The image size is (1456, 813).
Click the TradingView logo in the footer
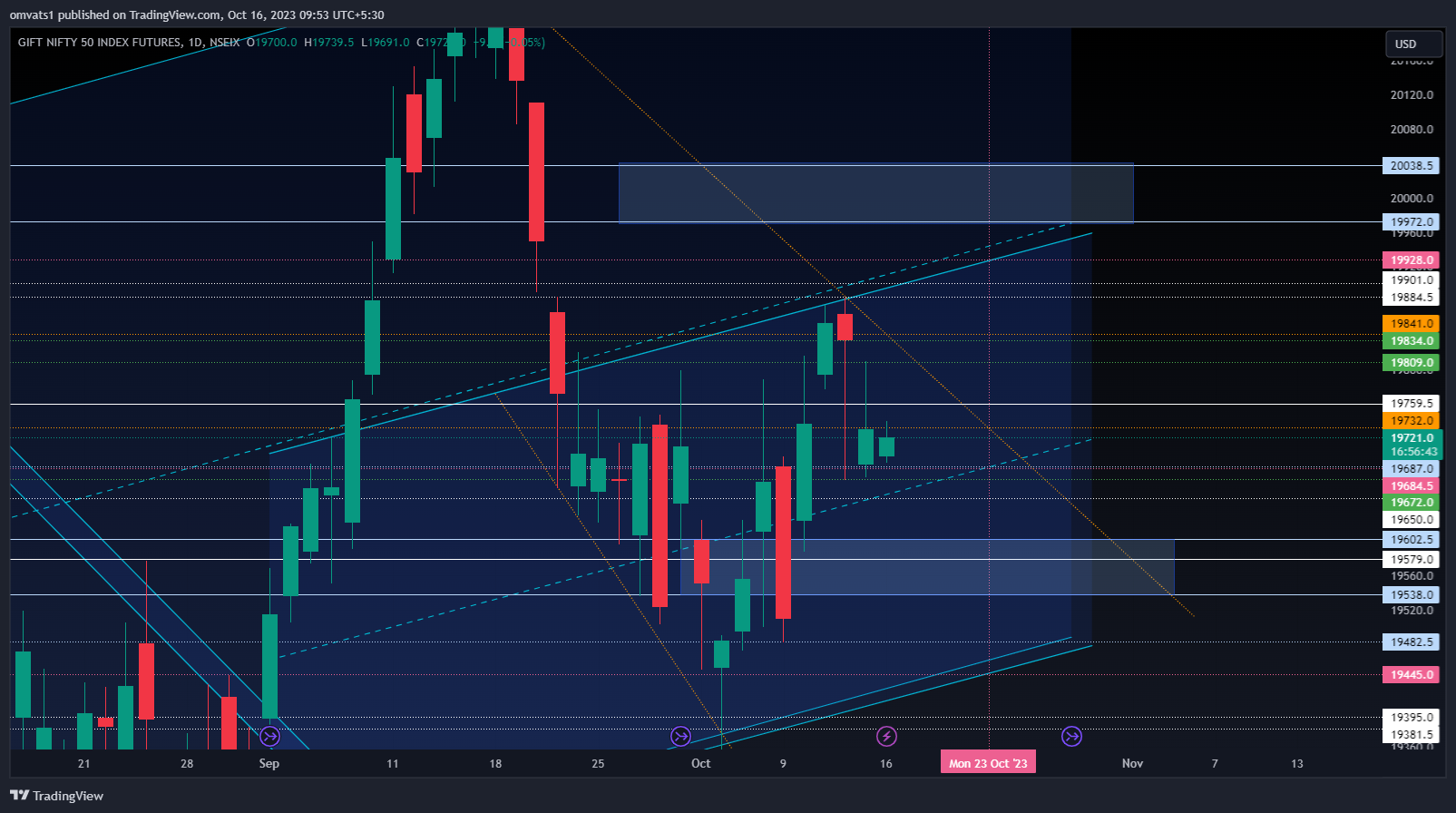pos(57,796)
